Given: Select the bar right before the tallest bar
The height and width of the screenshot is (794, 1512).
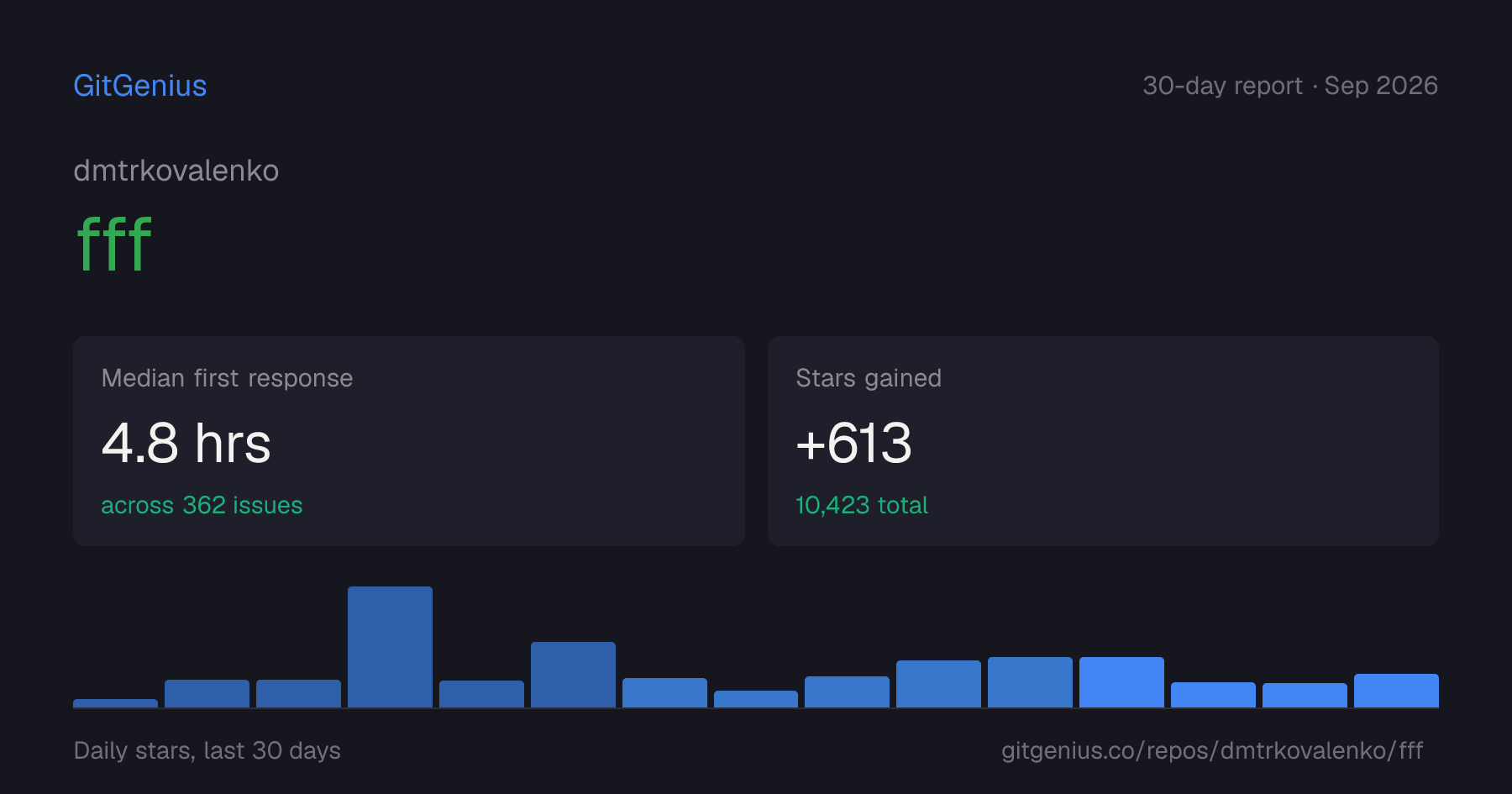Looking at the screenshot, I should coord(298,693).
